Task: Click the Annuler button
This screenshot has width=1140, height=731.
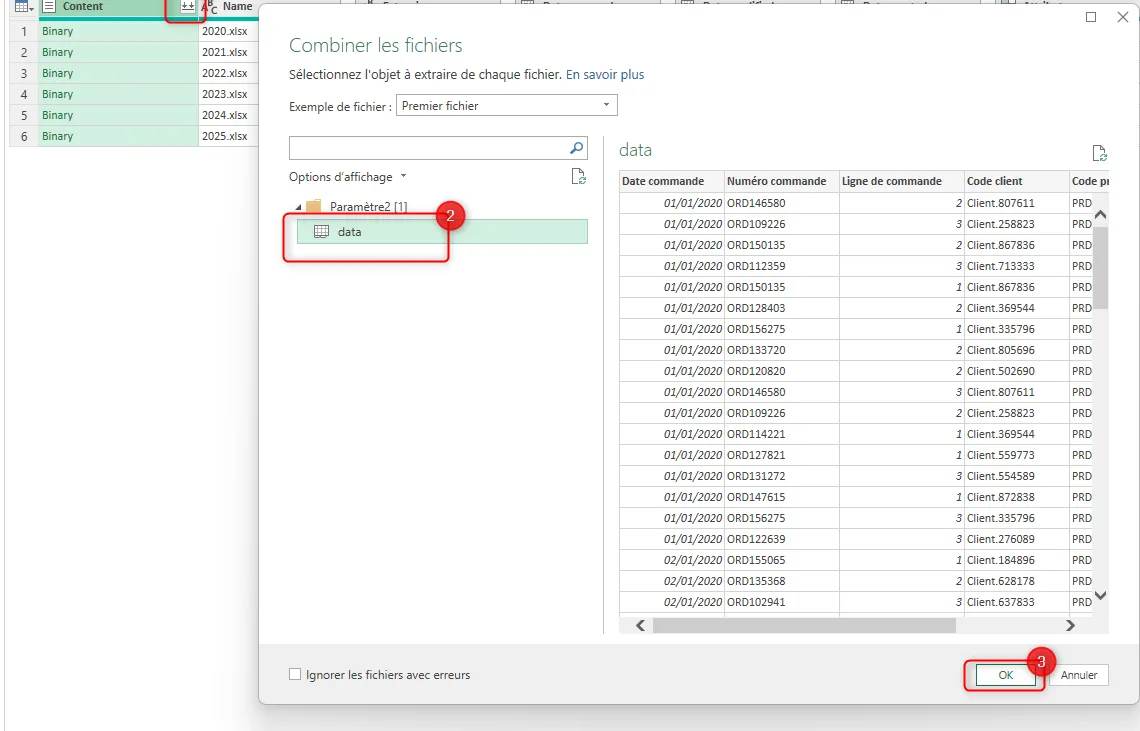Action: 1079,675
